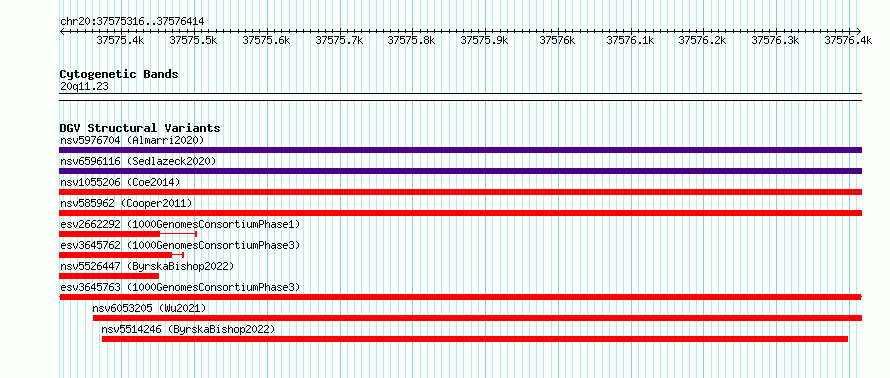
Task: Select the purple bar under nsv6596116
Action: 460,171
